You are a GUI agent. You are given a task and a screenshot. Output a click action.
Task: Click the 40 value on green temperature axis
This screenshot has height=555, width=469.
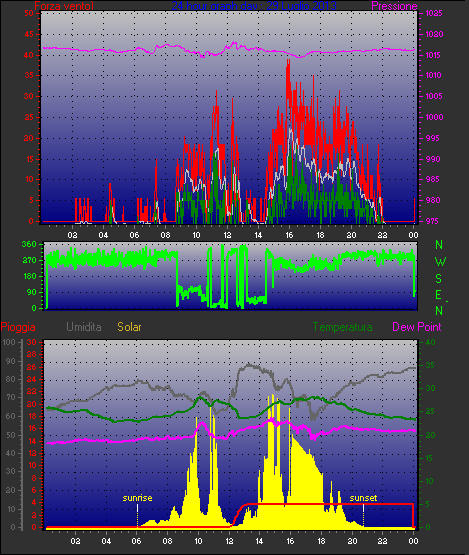coord(430,342)
